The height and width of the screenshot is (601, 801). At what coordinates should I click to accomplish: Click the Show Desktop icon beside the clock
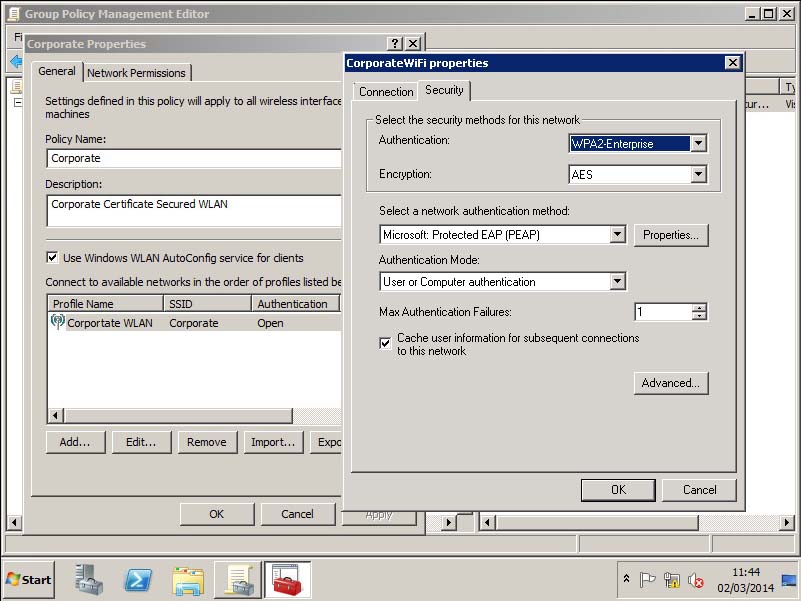pos(789,580)
